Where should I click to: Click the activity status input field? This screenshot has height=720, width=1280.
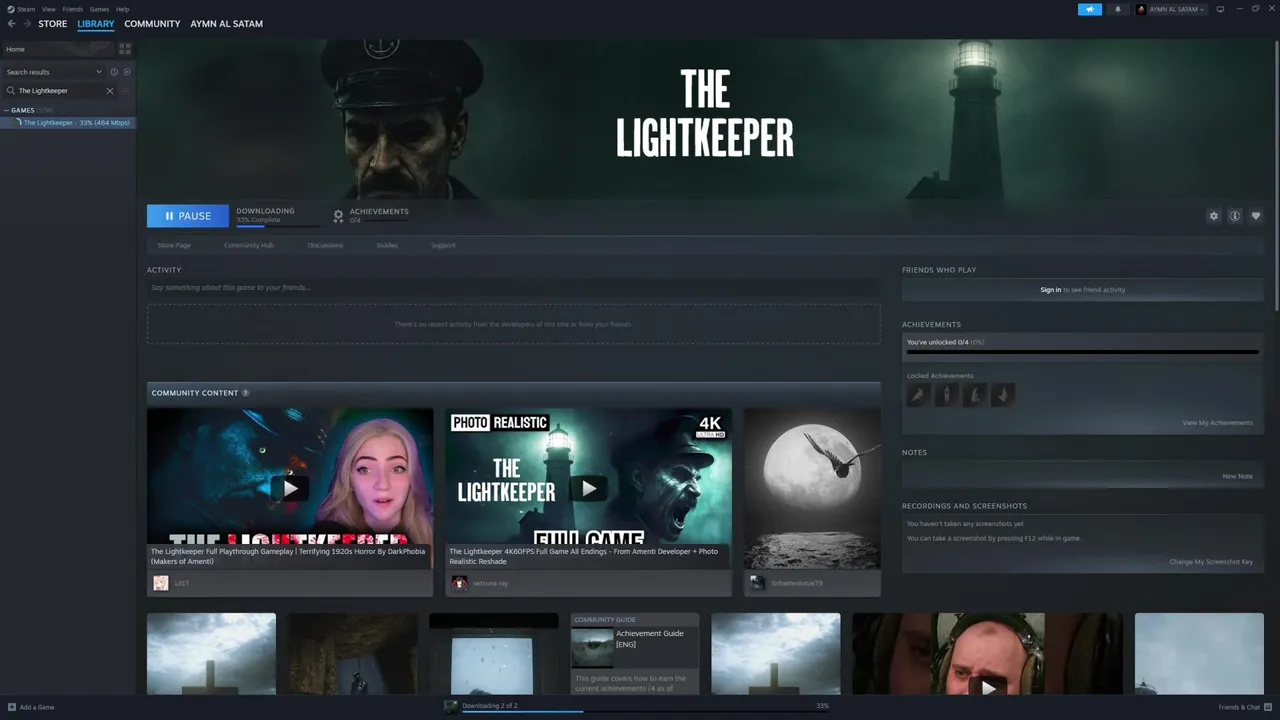pyautogui.click(x=514, y=288)
